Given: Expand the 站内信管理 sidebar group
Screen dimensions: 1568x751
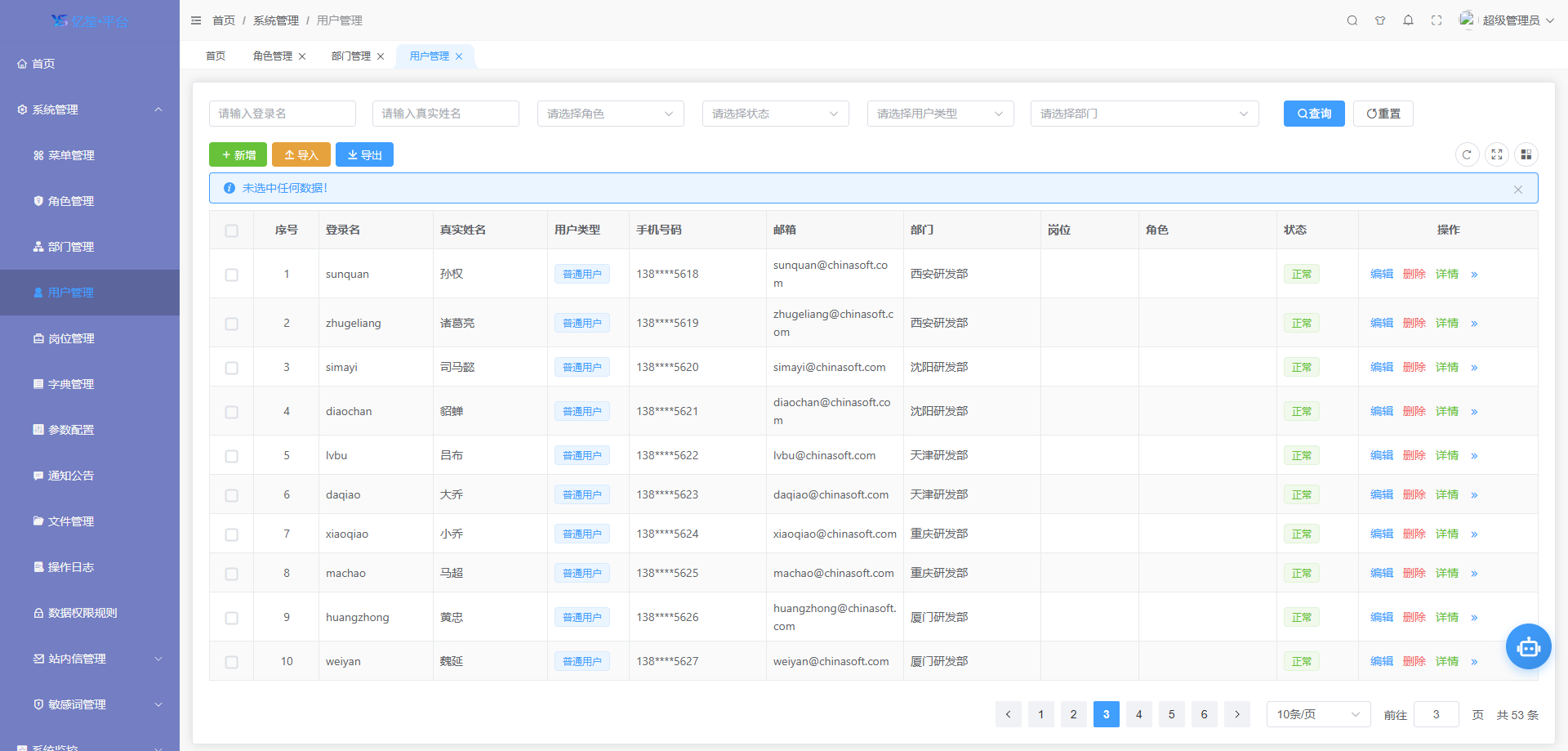Looking at the screenshot, I should click(x=90, y=659).
